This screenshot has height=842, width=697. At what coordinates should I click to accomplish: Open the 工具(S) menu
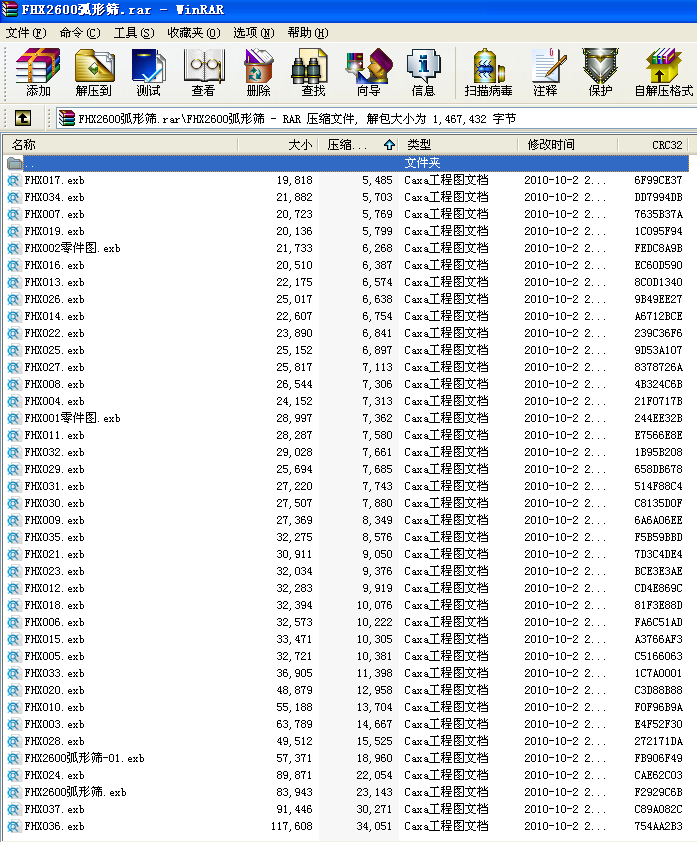(x=134, y=33)
